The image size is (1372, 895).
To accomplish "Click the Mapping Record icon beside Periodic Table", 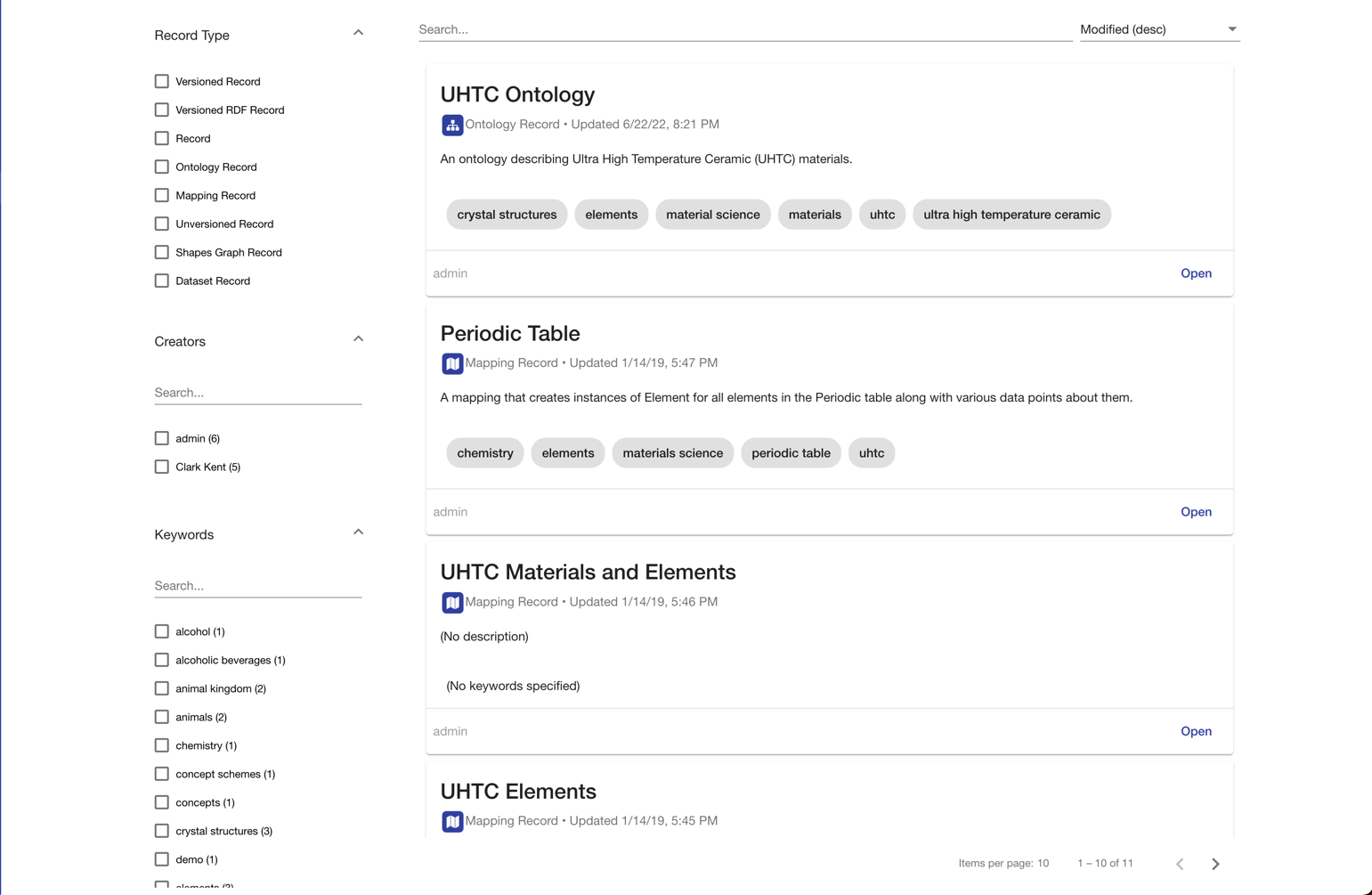I will 452,363.
